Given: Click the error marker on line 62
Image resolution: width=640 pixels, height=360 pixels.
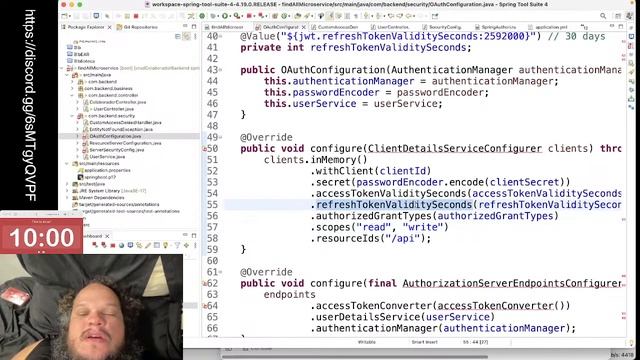Looking at the screenshot, I should 205,284.
